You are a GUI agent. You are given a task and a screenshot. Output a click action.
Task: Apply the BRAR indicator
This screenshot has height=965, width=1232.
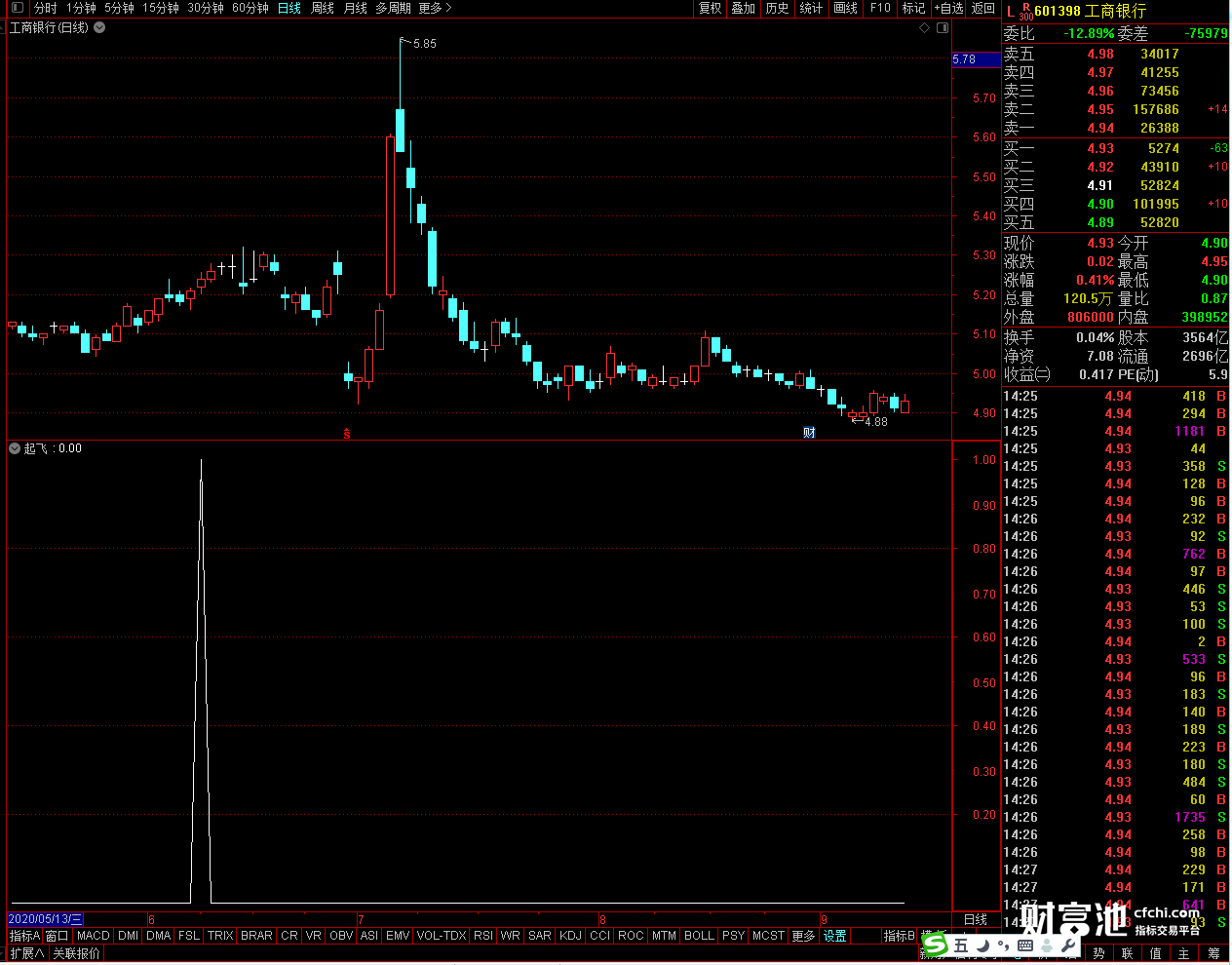pos(256,936)
